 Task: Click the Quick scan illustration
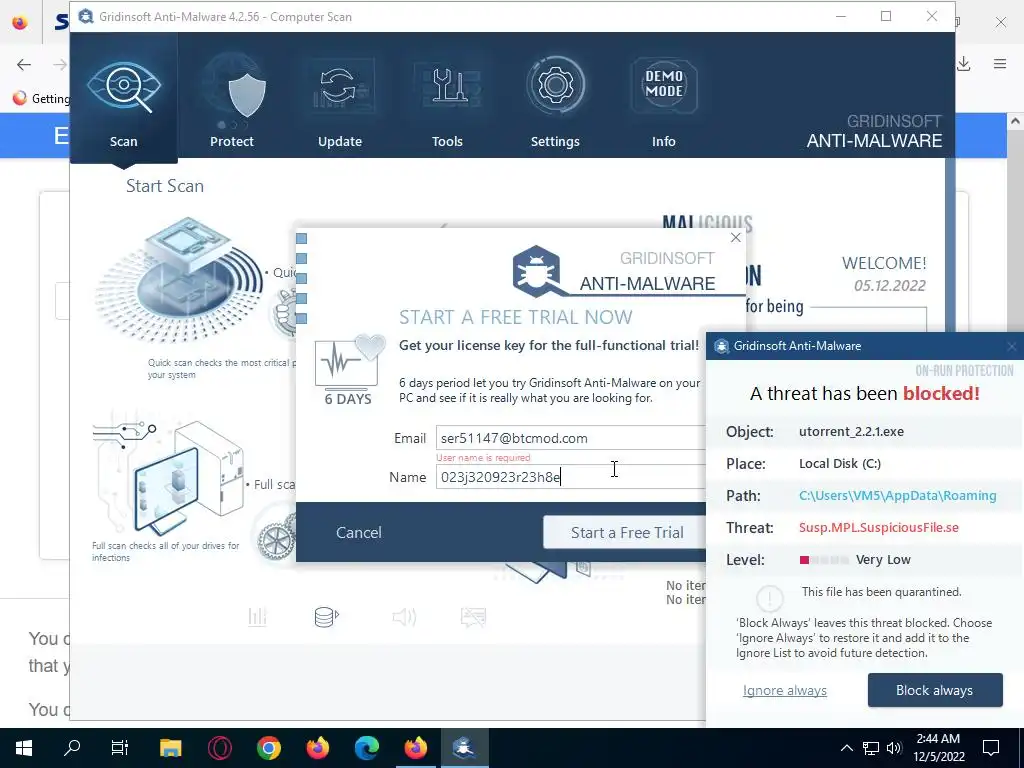click(x=180, y=281)
